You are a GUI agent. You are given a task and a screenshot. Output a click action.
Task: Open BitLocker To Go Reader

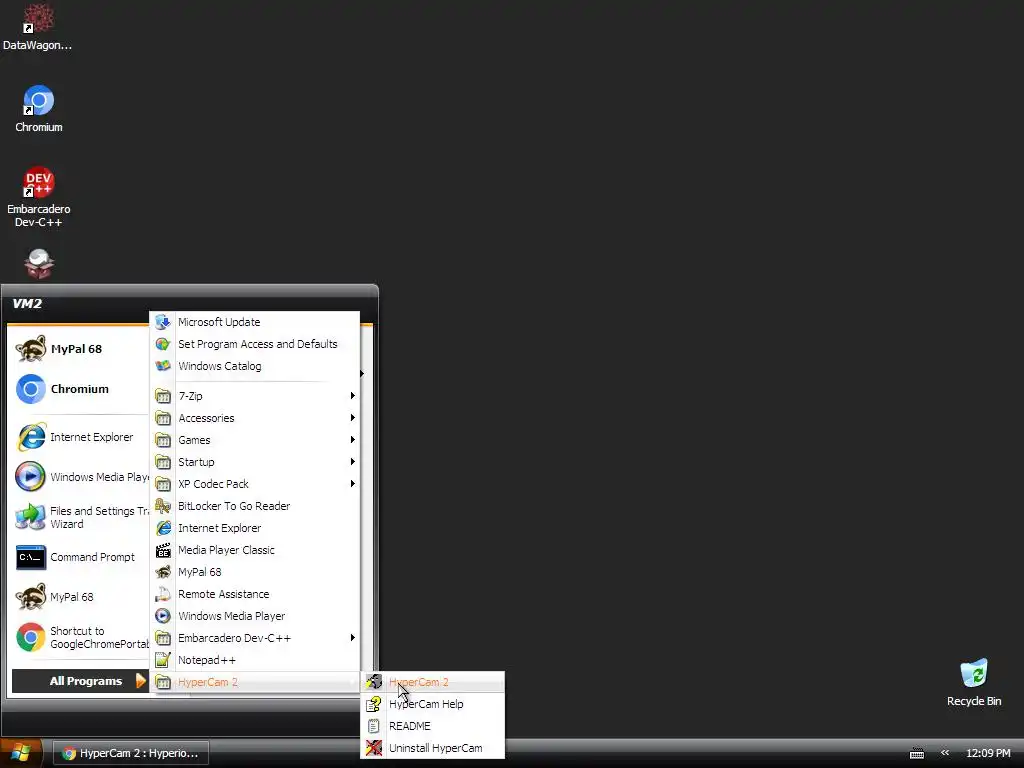click(x=255, y=506)
